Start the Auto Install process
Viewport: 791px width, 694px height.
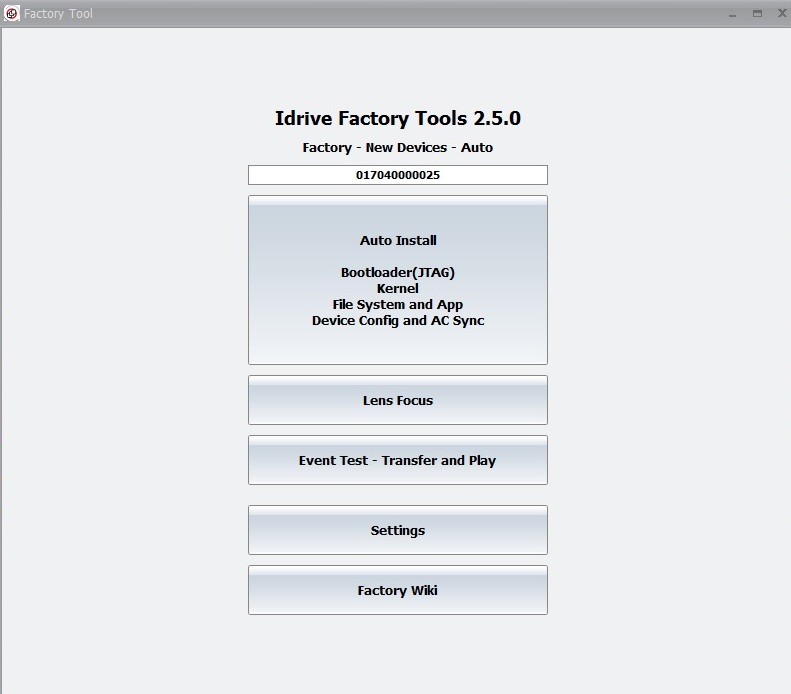(x=398, y=280)
